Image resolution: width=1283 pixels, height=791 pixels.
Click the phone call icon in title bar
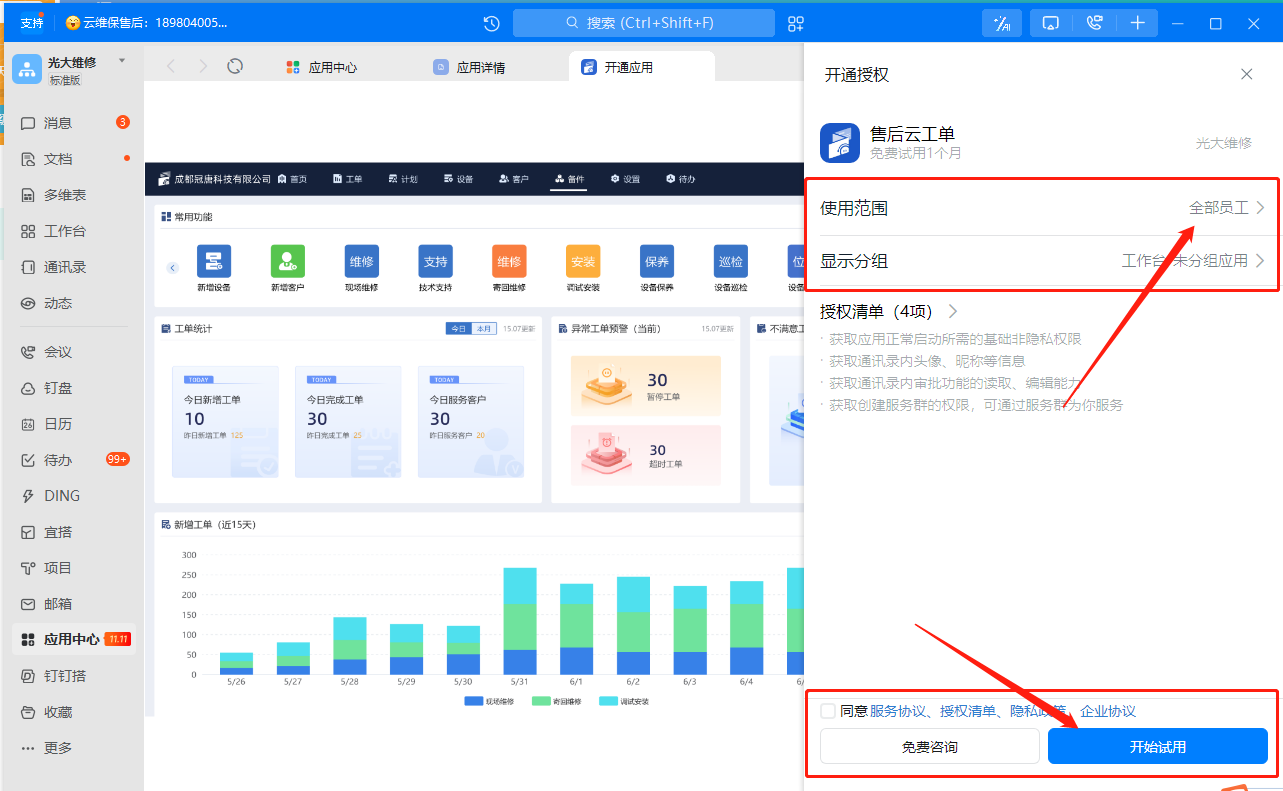point(1094,23)
